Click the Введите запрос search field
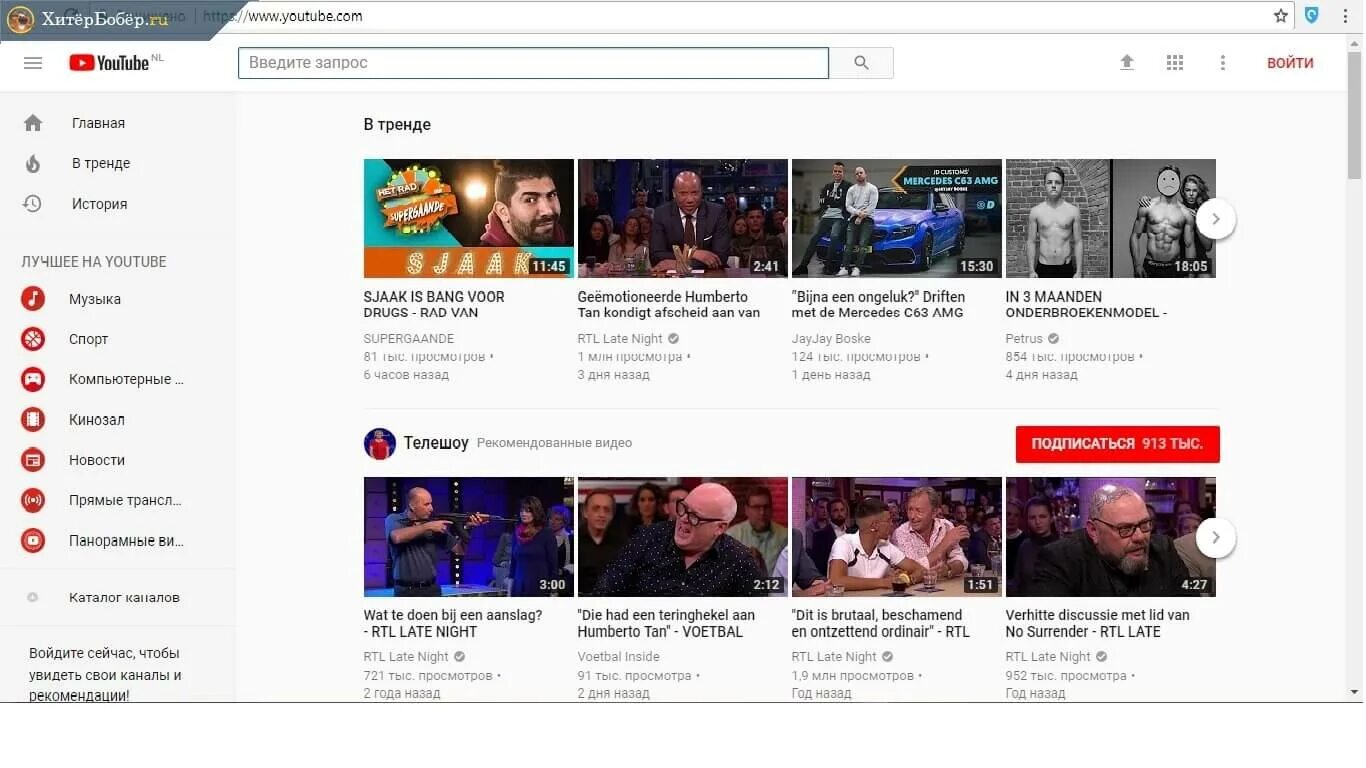 533,63
